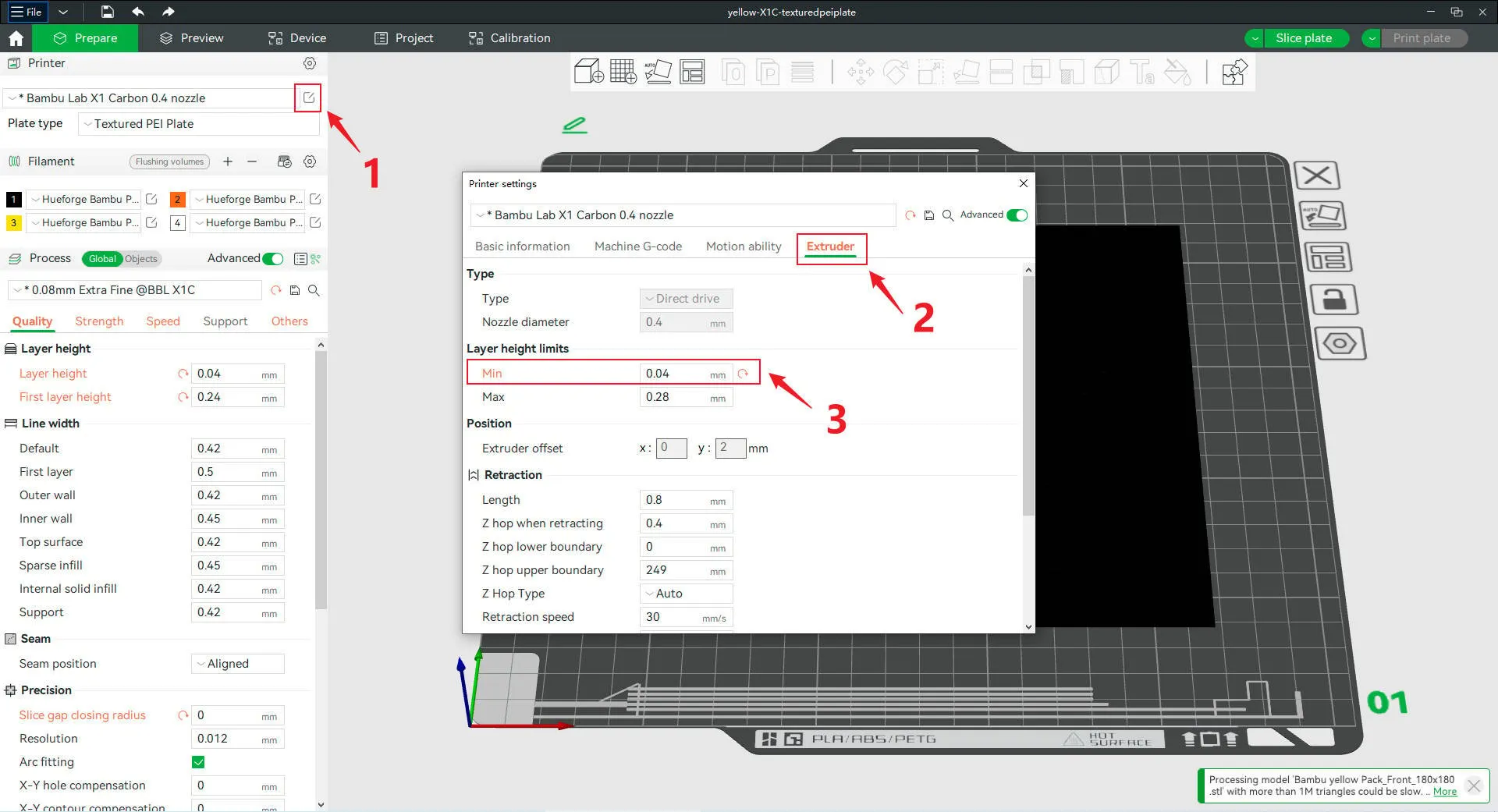Click the Flushing volumes button
Screen dimensions: 1498x812
[x=169, y=161]
